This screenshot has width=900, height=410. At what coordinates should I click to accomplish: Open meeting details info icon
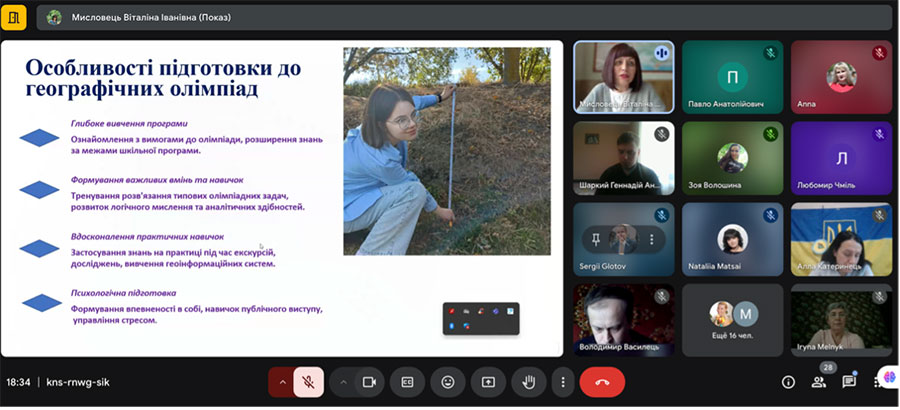pyautogui.click(x=788, y=382)
